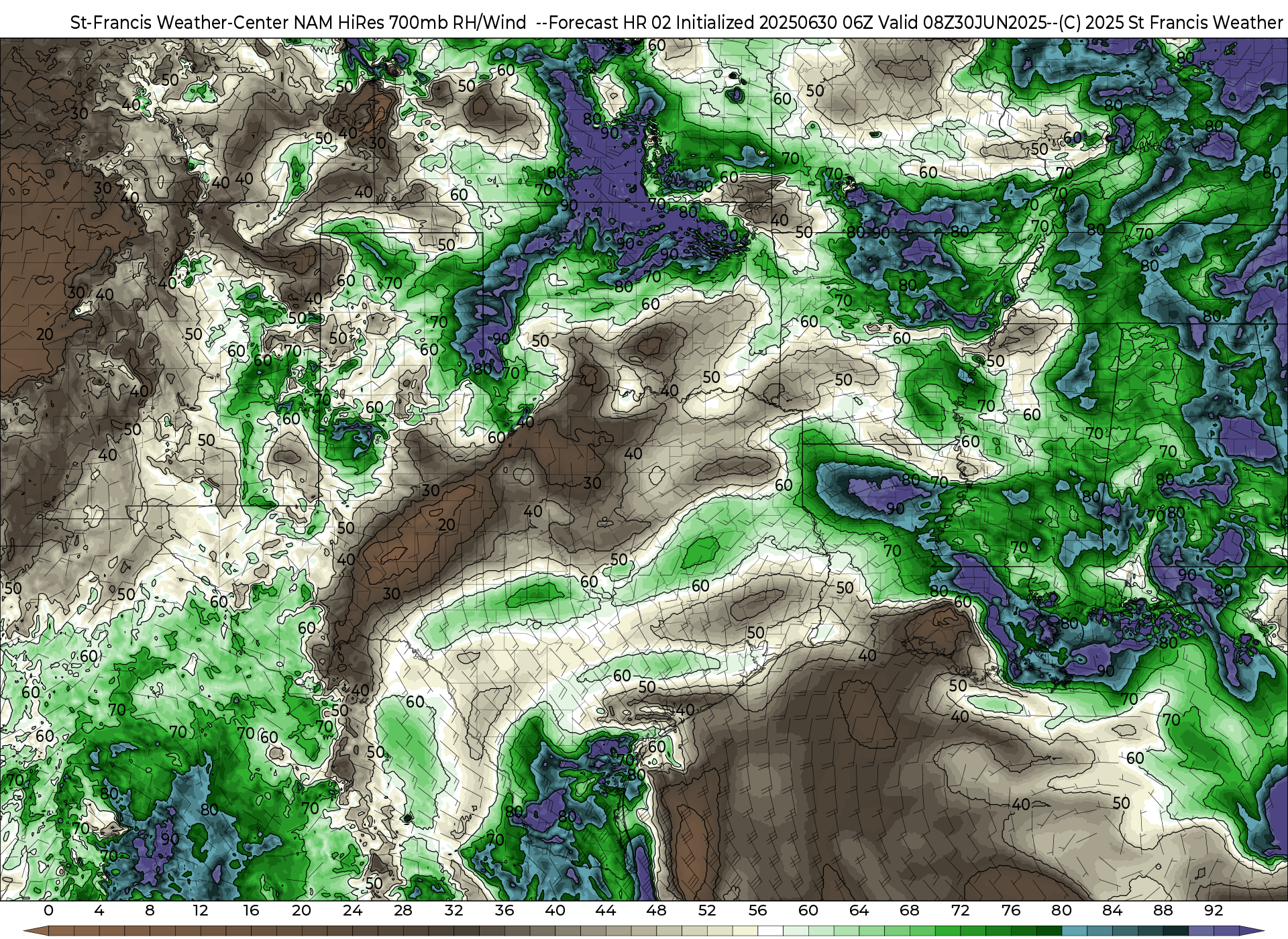Viewport: 1288px width, 939px height.
Task: Click the colorbar label "0"
Action: click(x=48, y=910)
